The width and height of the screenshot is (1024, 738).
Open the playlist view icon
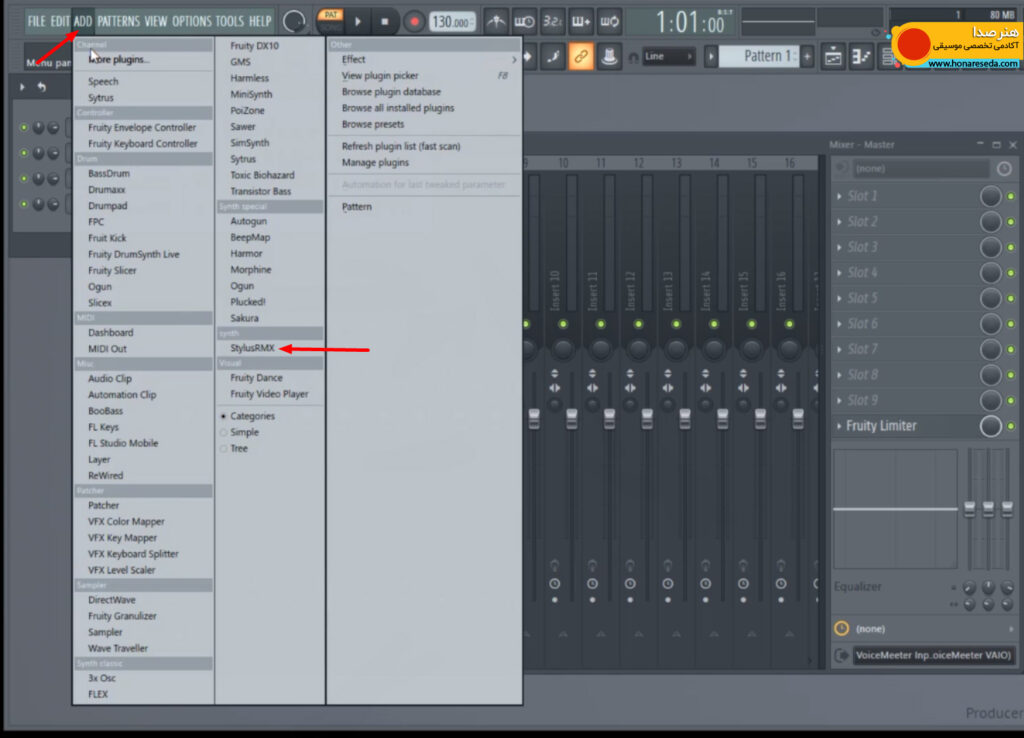click(833, 57)
